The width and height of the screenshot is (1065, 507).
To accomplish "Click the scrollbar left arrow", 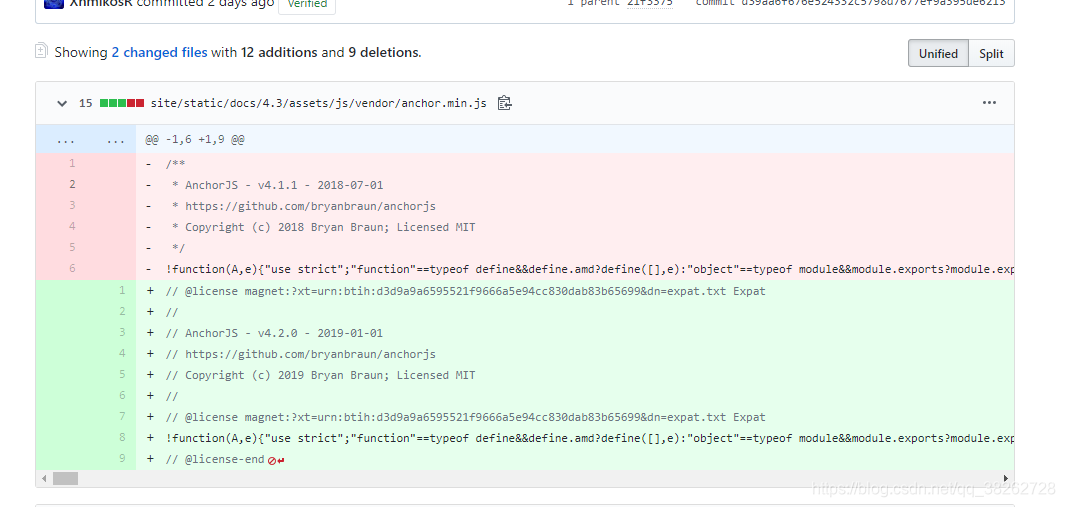I will tap(44, 478).
